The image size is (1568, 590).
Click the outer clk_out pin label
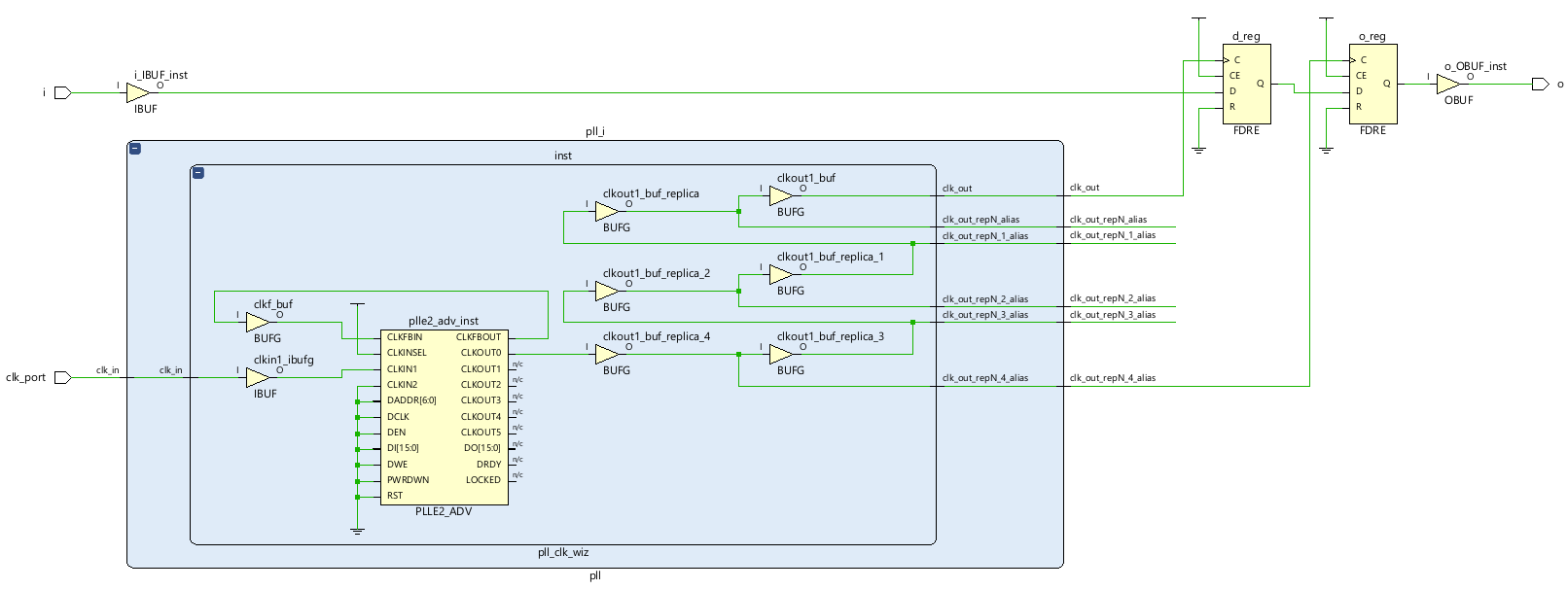1085,188
